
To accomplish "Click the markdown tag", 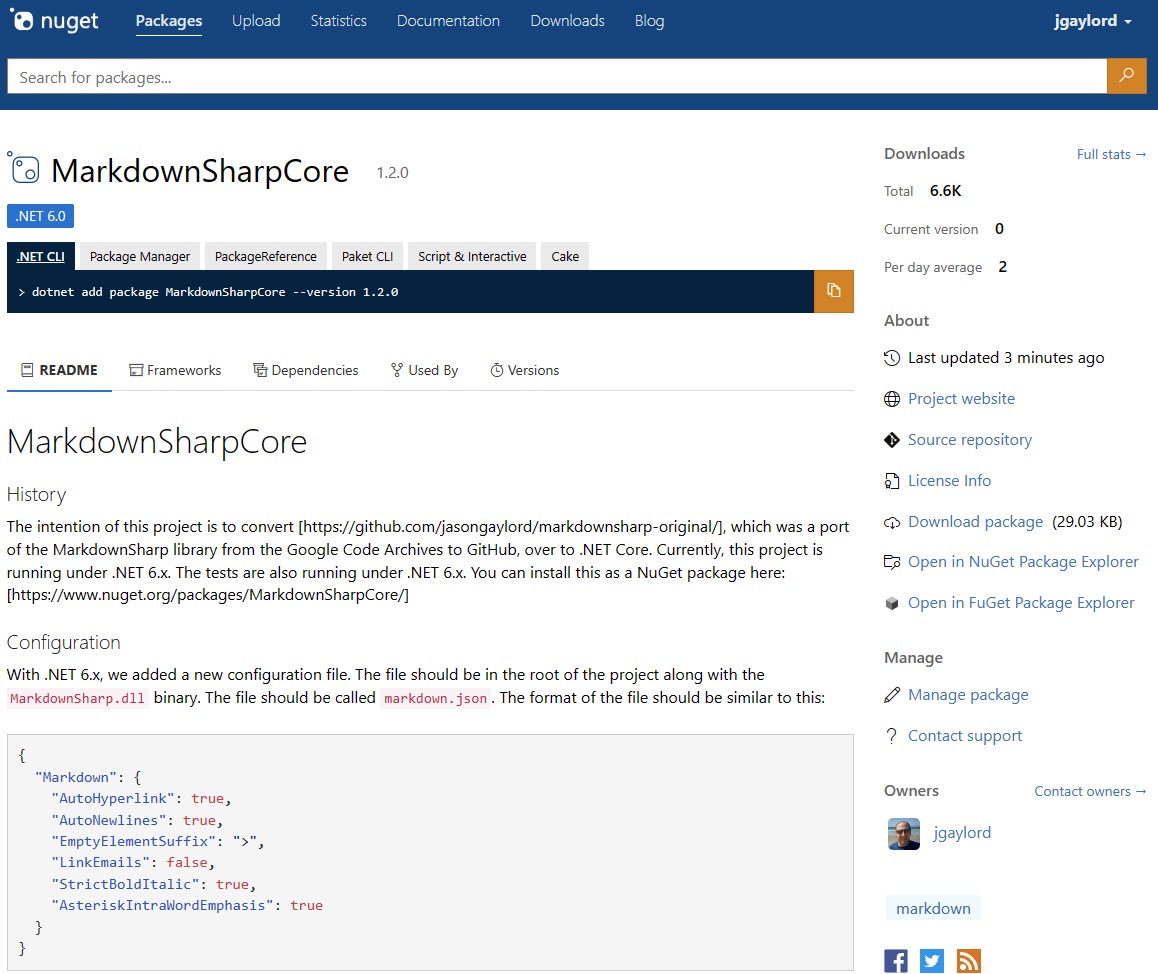I will coord(933,909).
